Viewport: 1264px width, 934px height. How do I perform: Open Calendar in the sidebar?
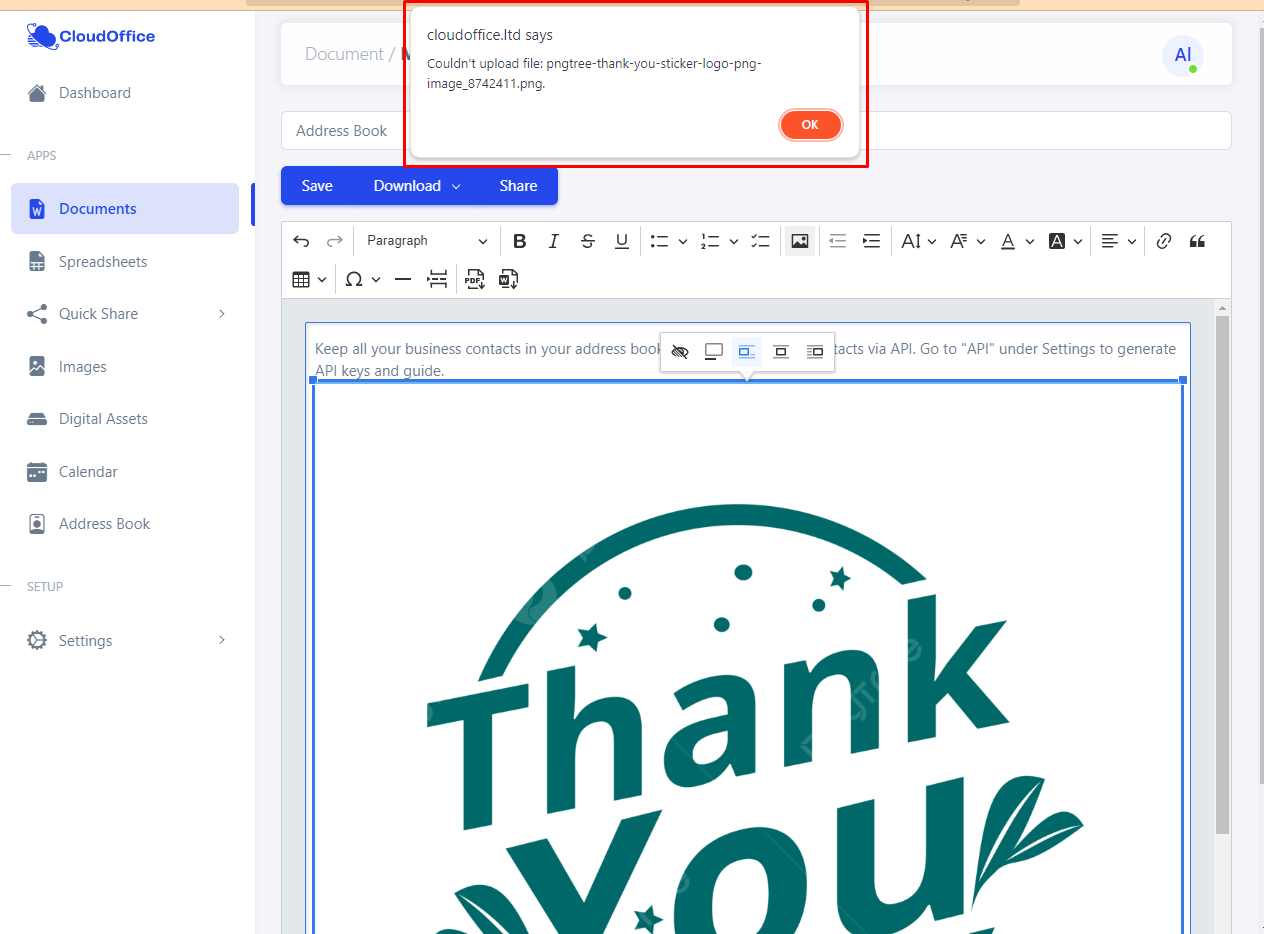(88, 472)
